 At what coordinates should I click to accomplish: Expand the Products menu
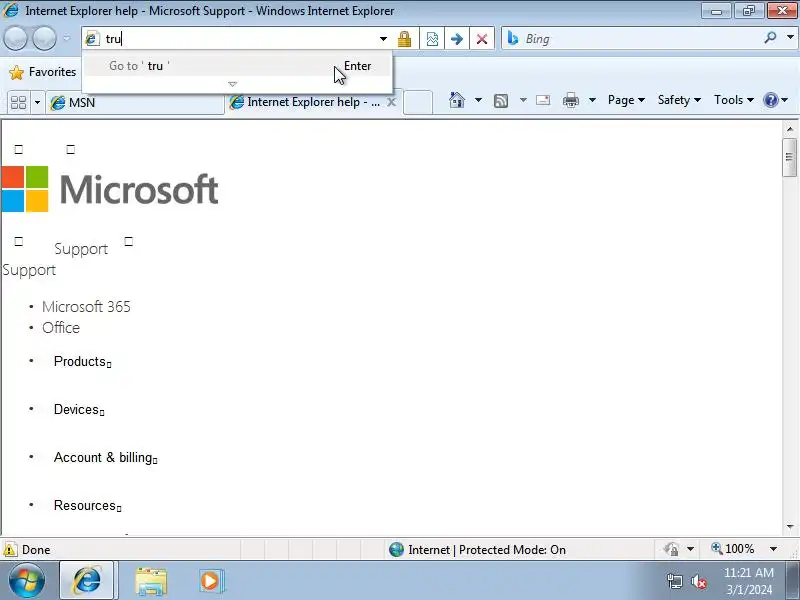click(x=83, y=362)
